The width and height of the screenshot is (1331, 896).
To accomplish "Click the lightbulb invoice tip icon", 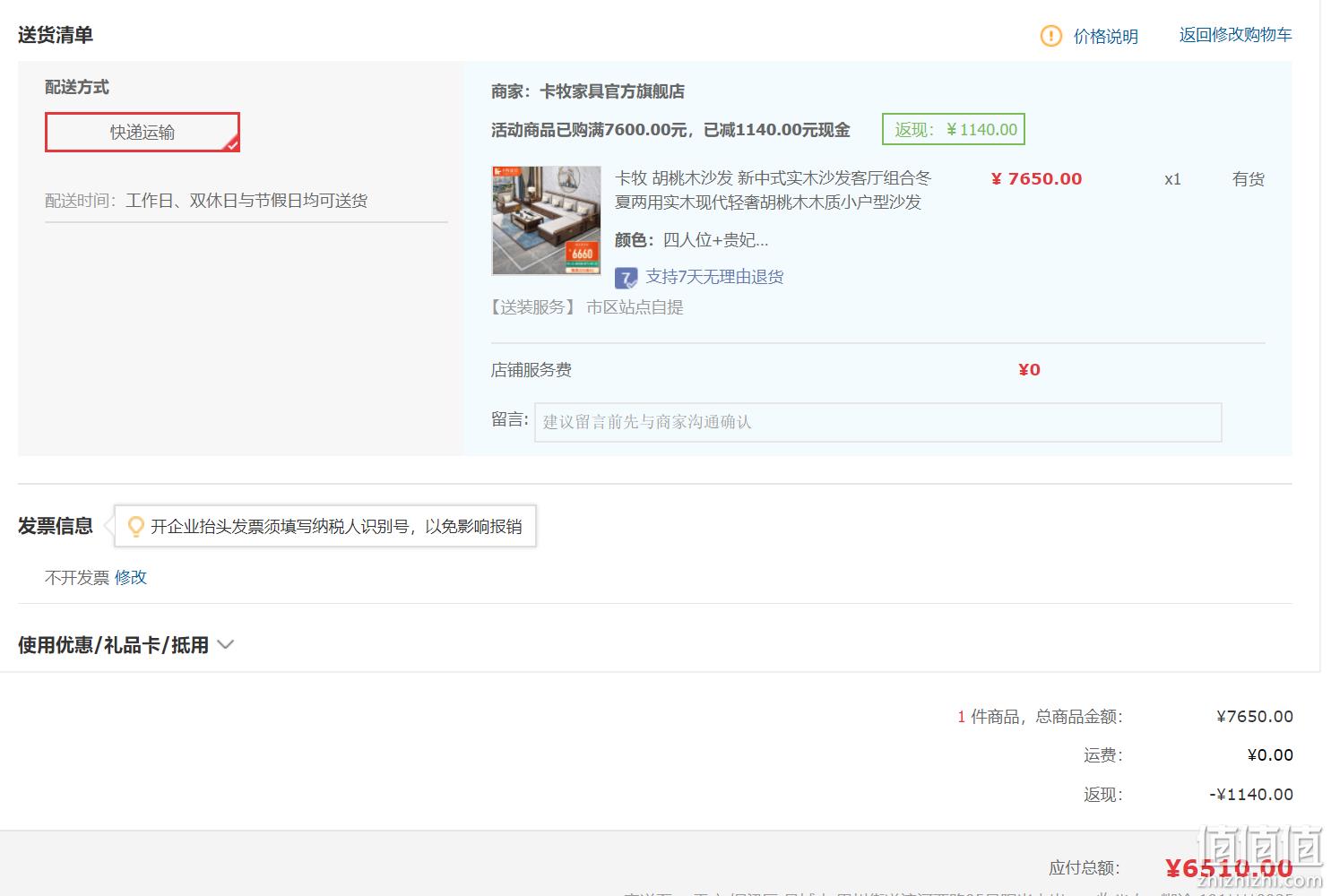I will (136, 526).
